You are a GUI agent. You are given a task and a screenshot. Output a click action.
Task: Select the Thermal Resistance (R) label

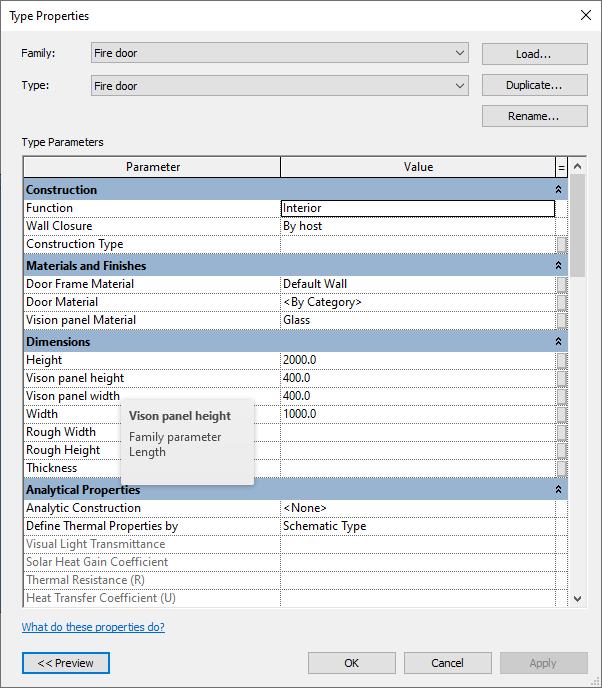[x=86, y=580]
